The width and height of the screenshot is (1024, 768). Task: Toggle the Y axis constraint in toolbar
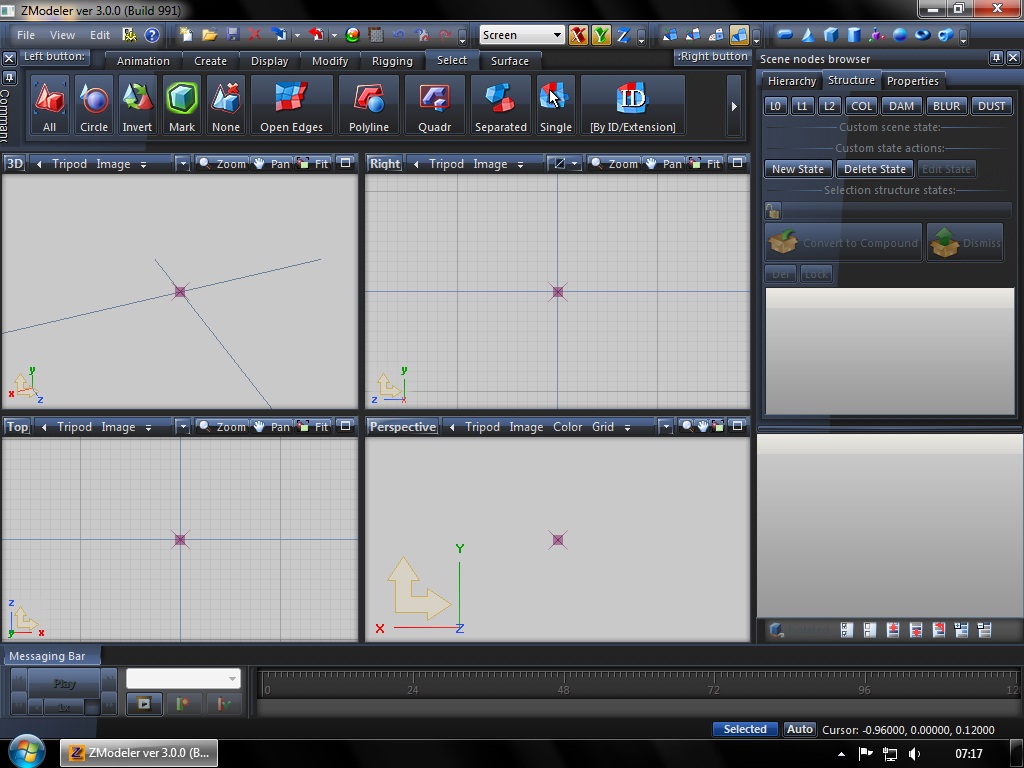(601, 35)
